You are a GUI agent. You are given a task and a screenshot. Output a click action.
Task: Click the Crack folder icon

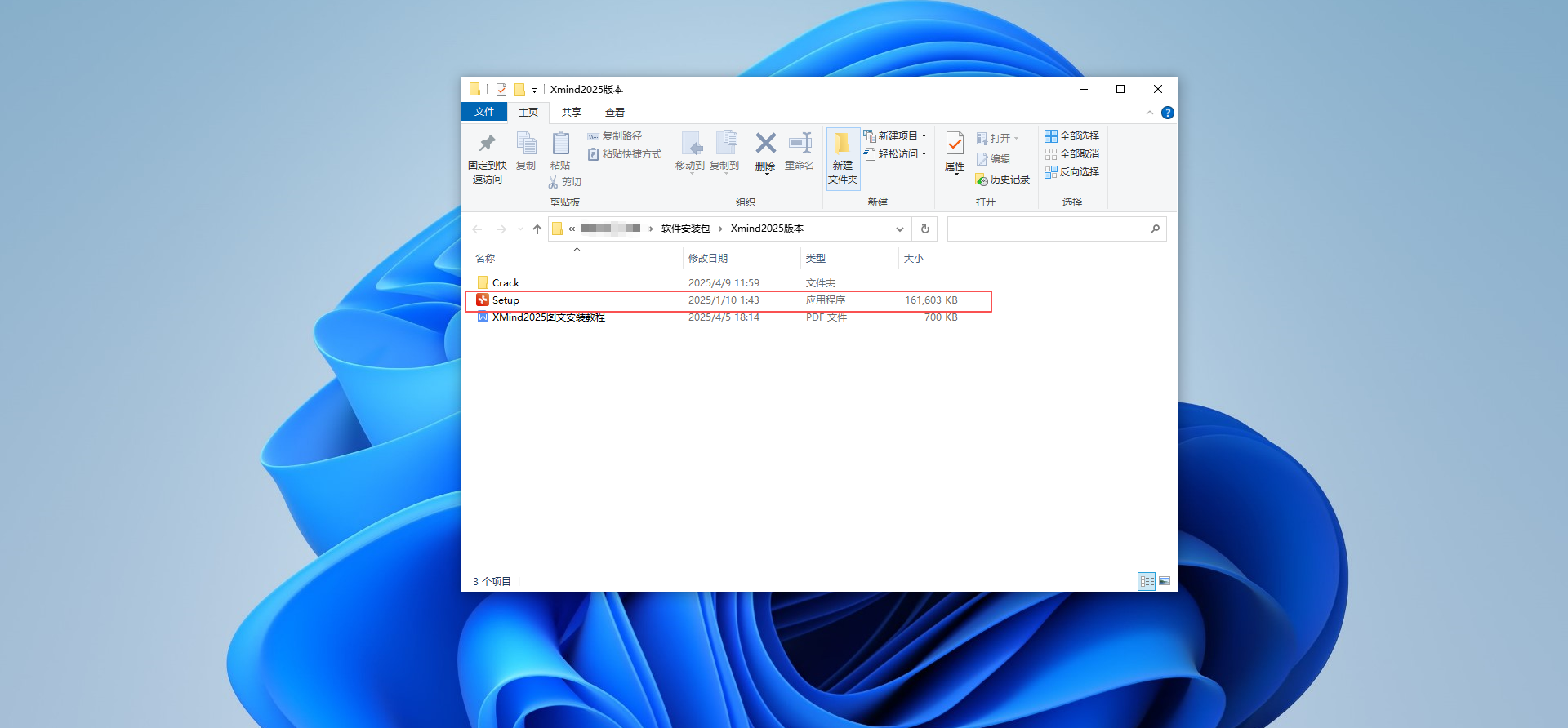(x=483, y=283)
